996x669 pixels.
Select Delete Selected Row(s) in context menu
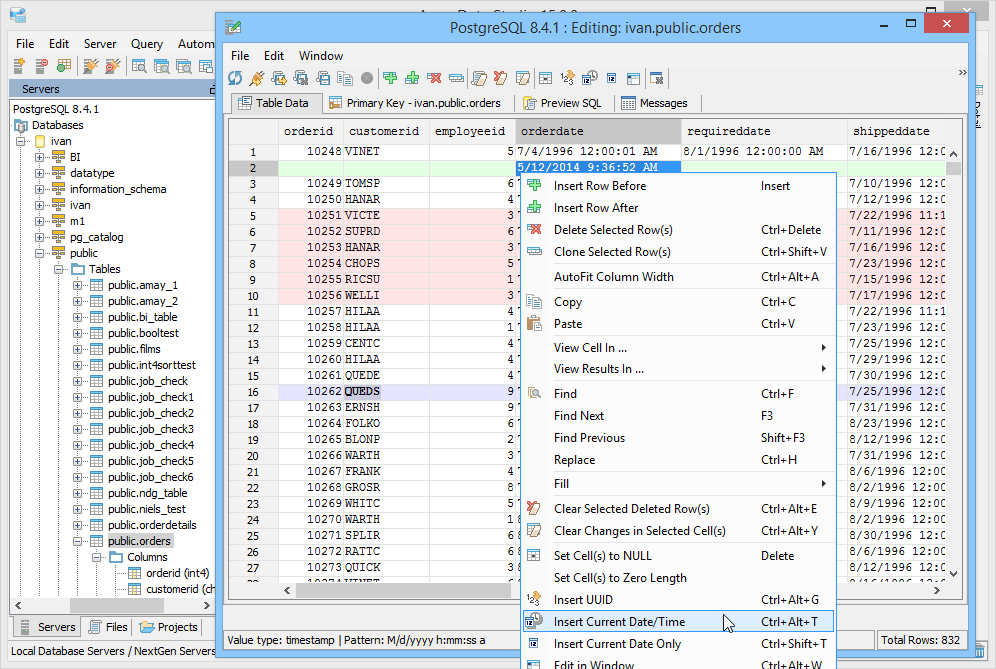coord(678,229)
